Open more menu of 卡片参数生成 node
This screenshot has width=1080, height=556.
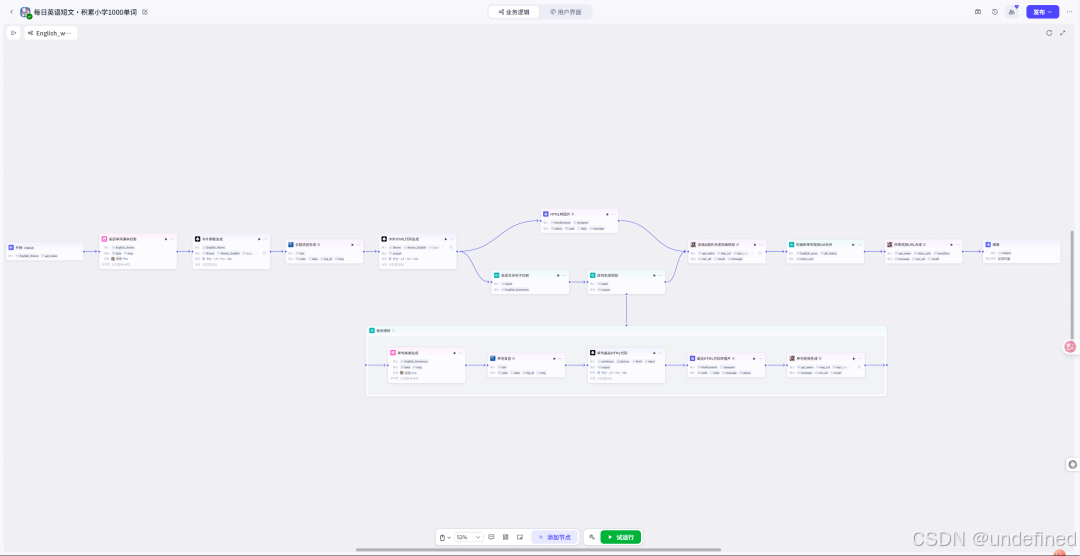click(265, 239)
